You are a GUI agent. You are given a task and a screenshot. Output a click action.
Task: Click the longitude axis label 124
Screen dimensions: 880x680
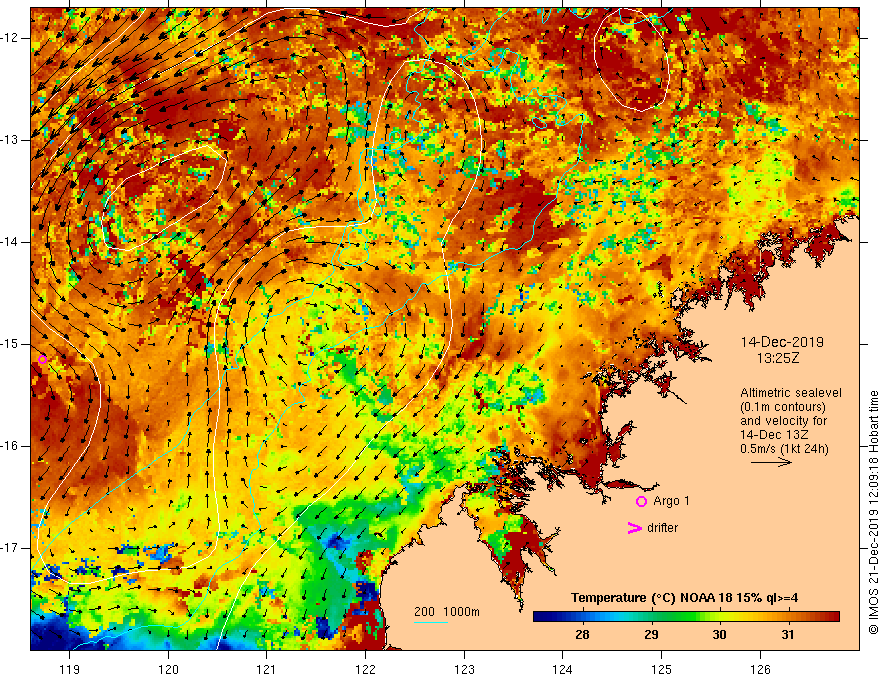click(x=563, y=669)
